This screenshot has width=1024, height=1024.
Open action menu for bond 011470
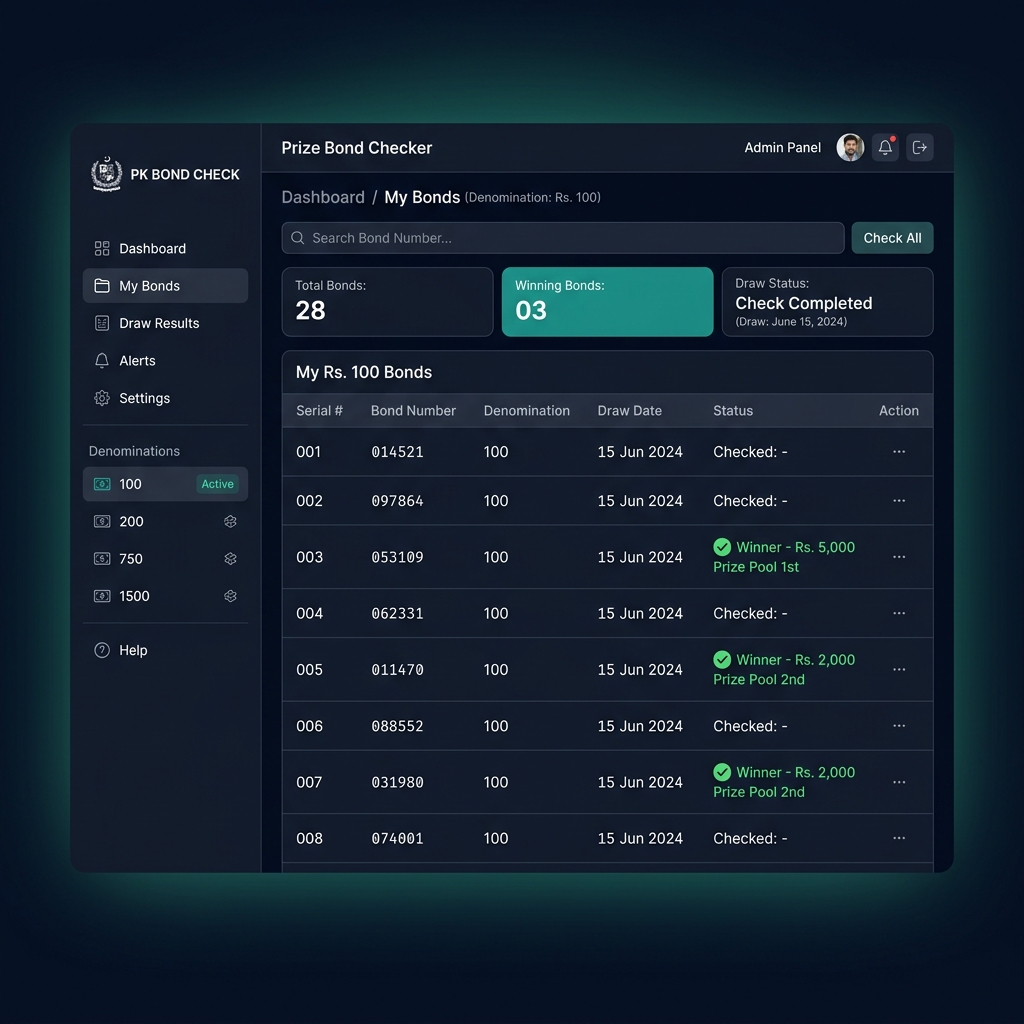pyautogui.click(x=899, y=669)
